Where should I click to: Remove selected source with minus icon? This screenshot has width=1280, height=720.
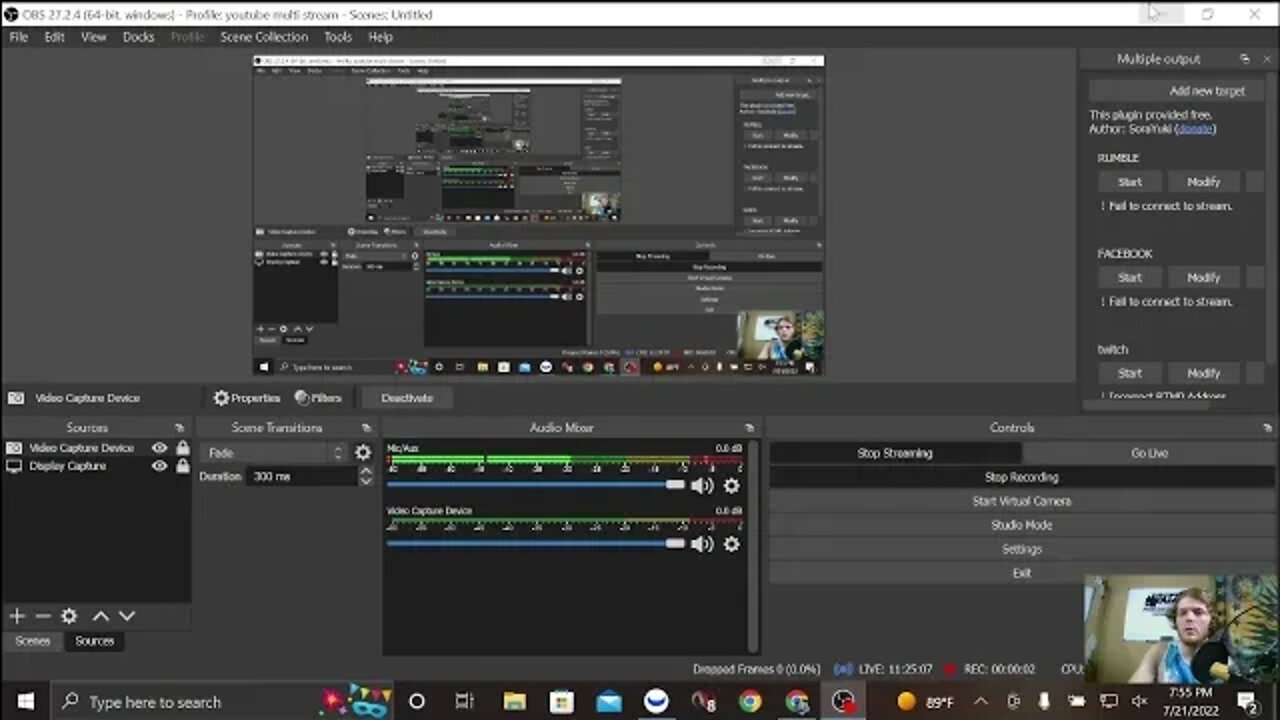(42, 616)
